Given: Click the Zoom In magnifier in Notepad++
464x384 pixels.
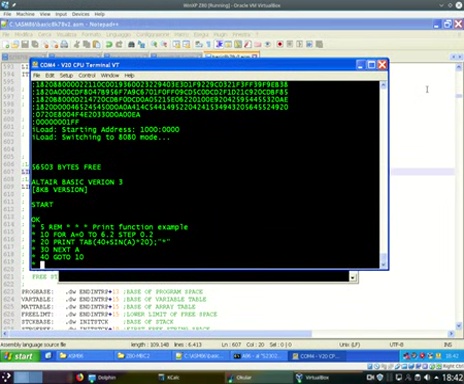Looking at the screenshot, I should coord(154,44).
